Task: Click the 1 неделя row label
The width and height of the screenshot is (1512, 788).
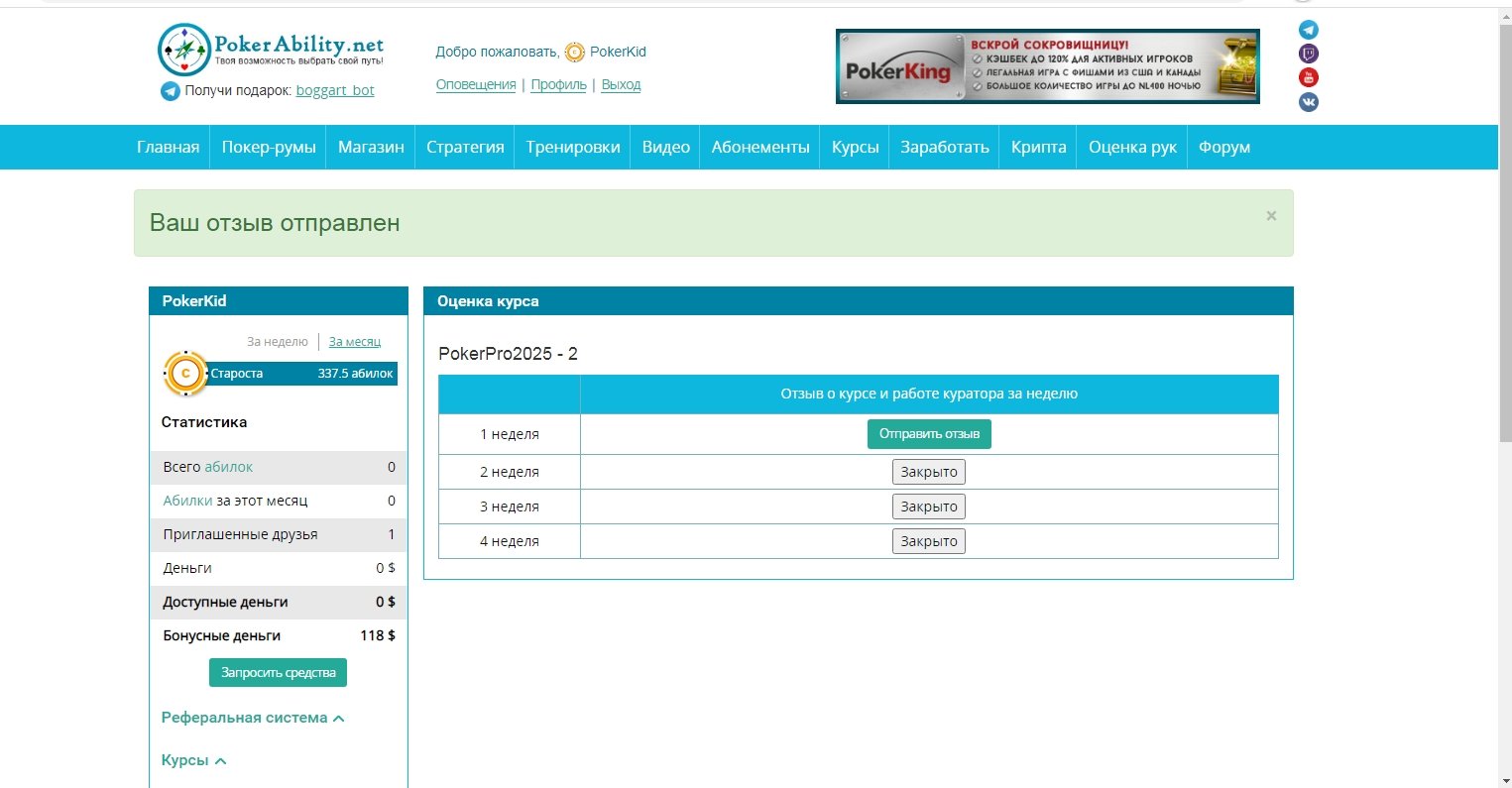Action: [510, 434]
